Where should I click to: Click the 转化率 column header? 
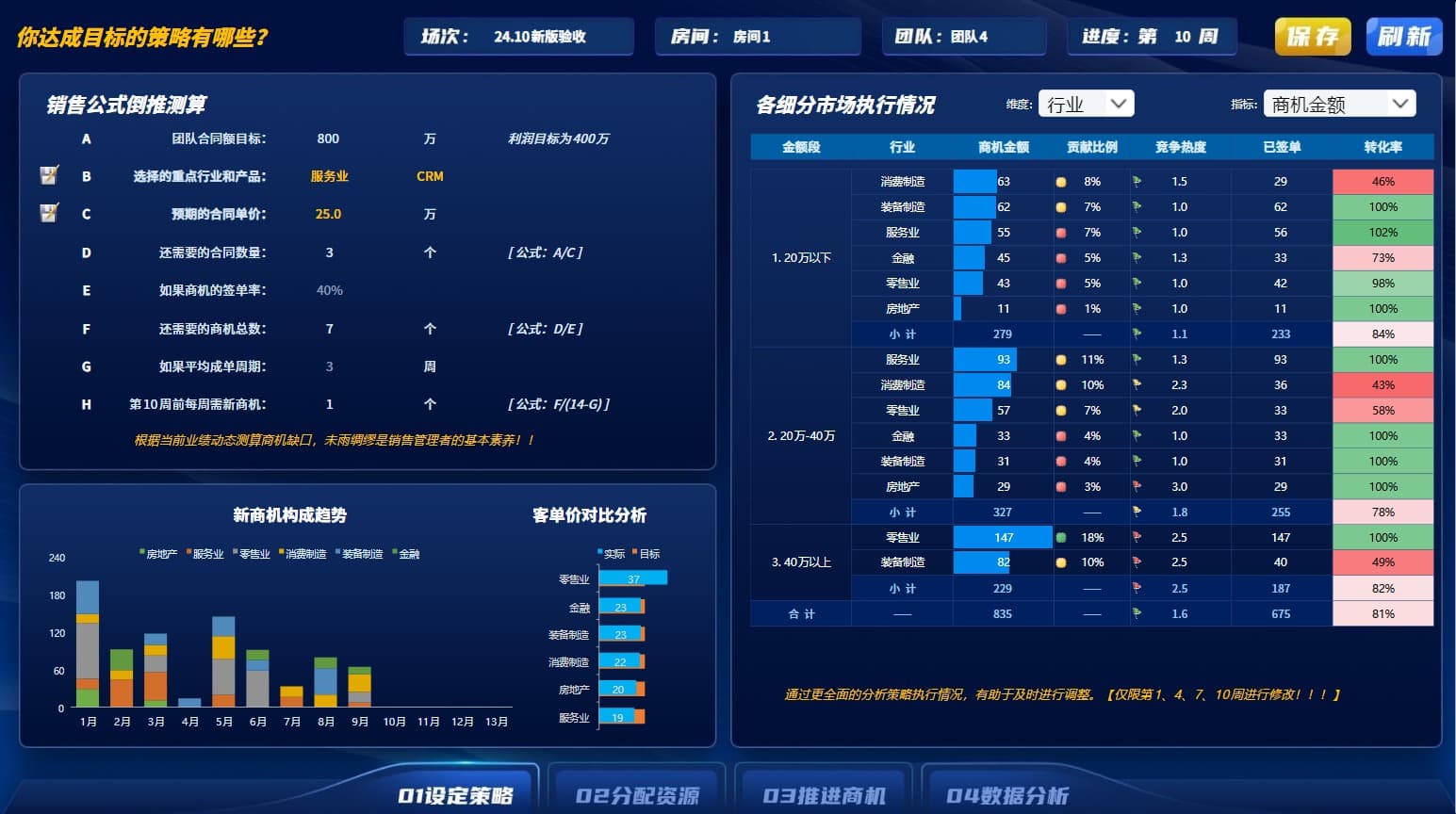(x=1382, y=147)
